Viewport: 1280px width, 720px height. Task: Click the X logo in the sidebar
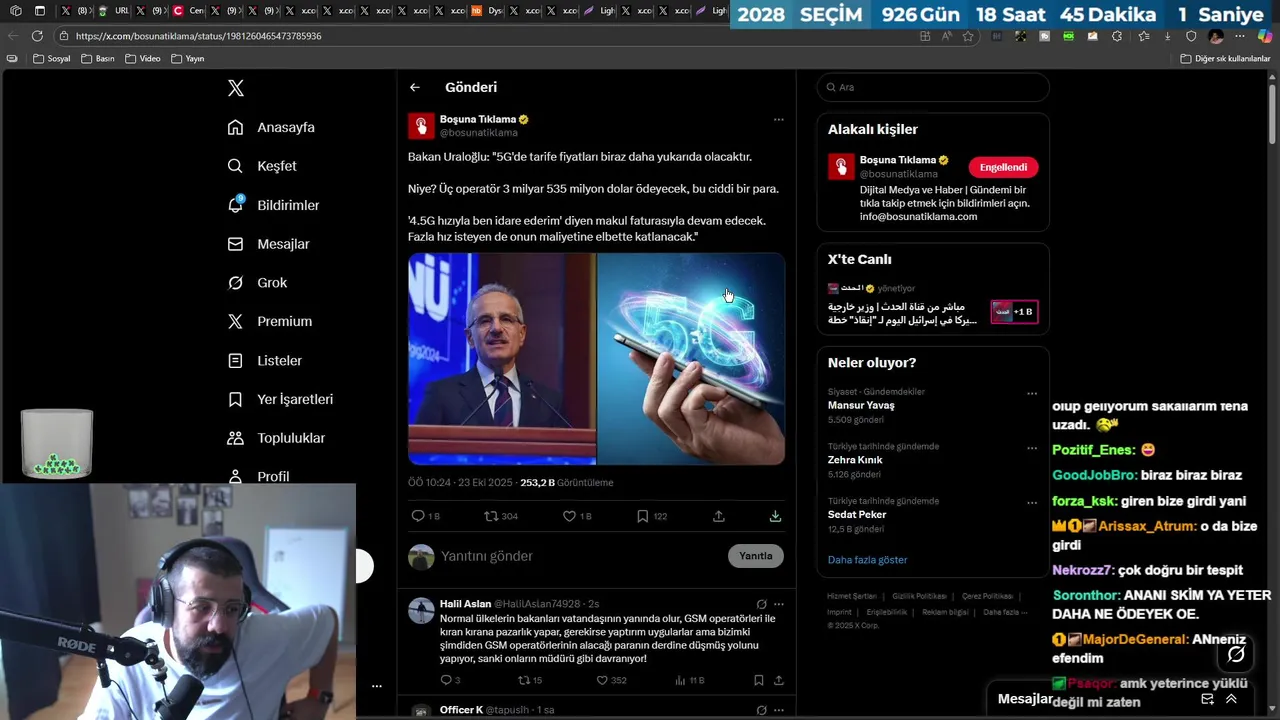coord(236,88)
